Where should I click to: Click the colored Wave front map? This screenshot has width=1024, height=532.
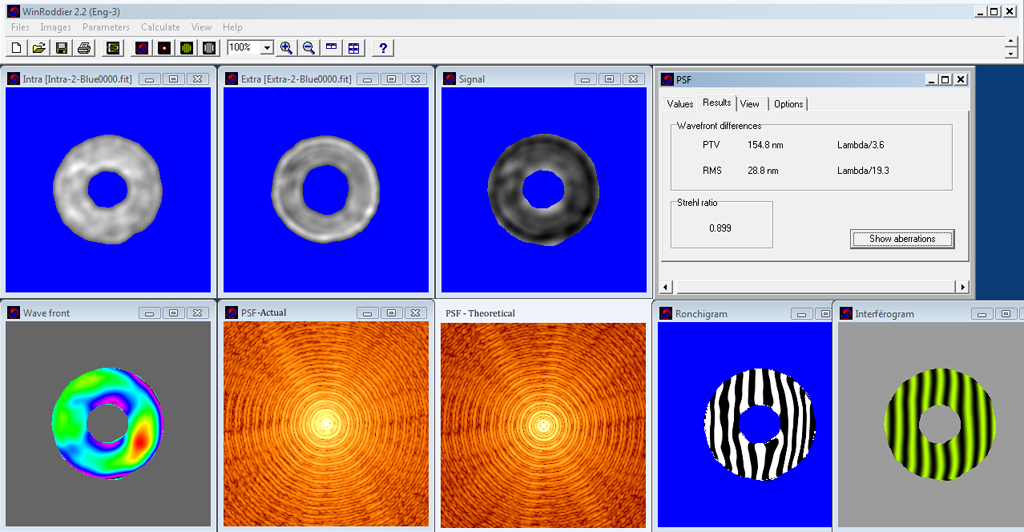(x=108, y=424)
